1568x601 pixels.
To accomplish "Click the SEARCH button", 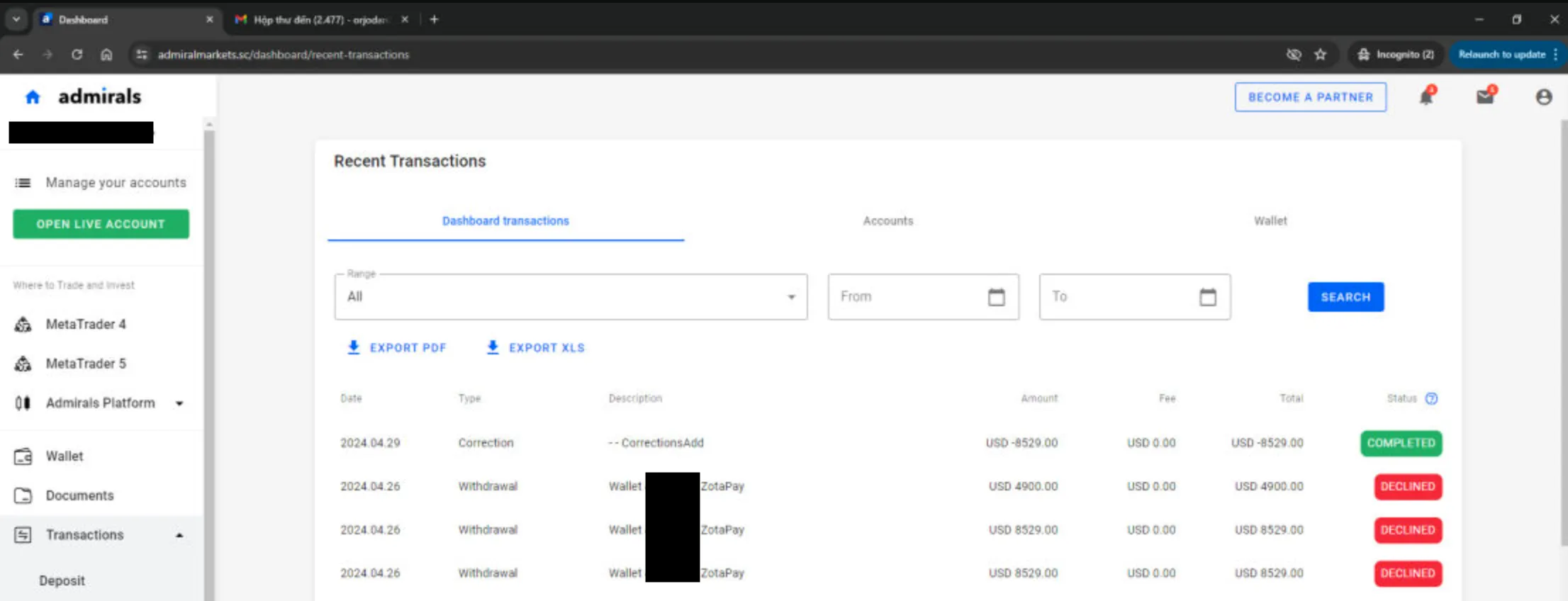I will pos(1345,297).
